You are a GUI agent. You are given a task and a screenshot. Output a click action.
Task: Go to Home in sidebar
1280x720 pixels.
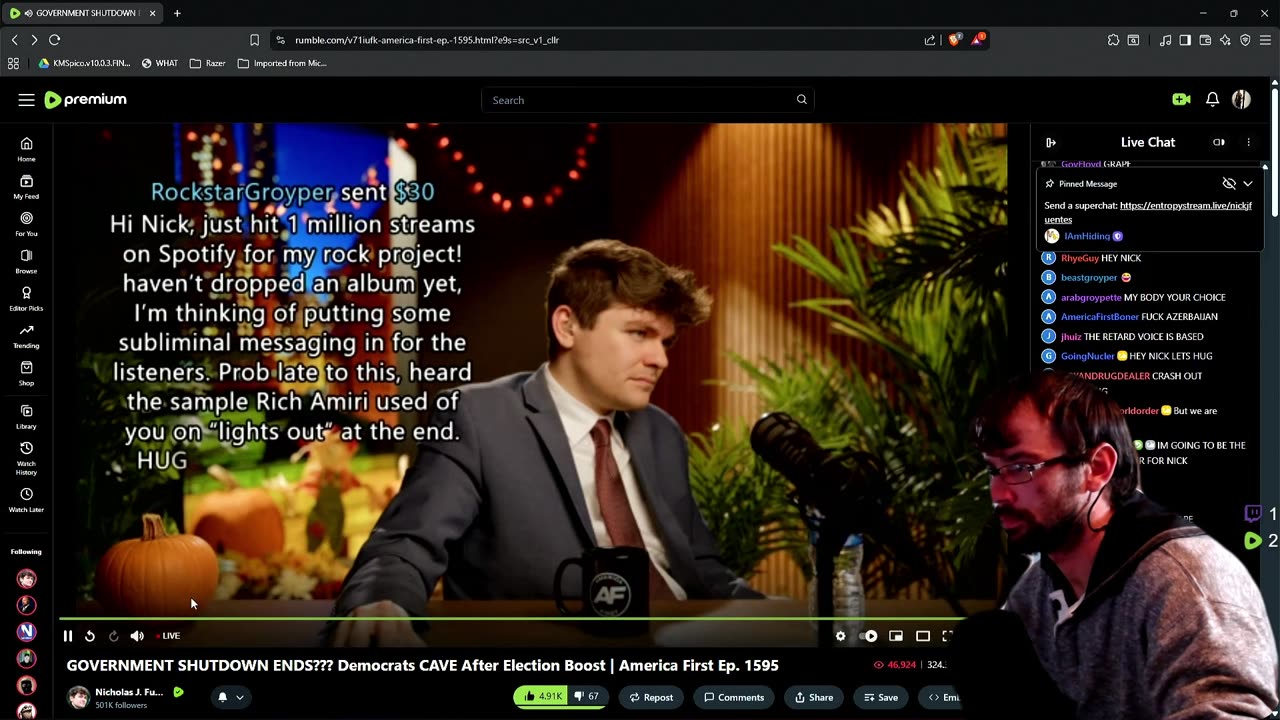26,149
